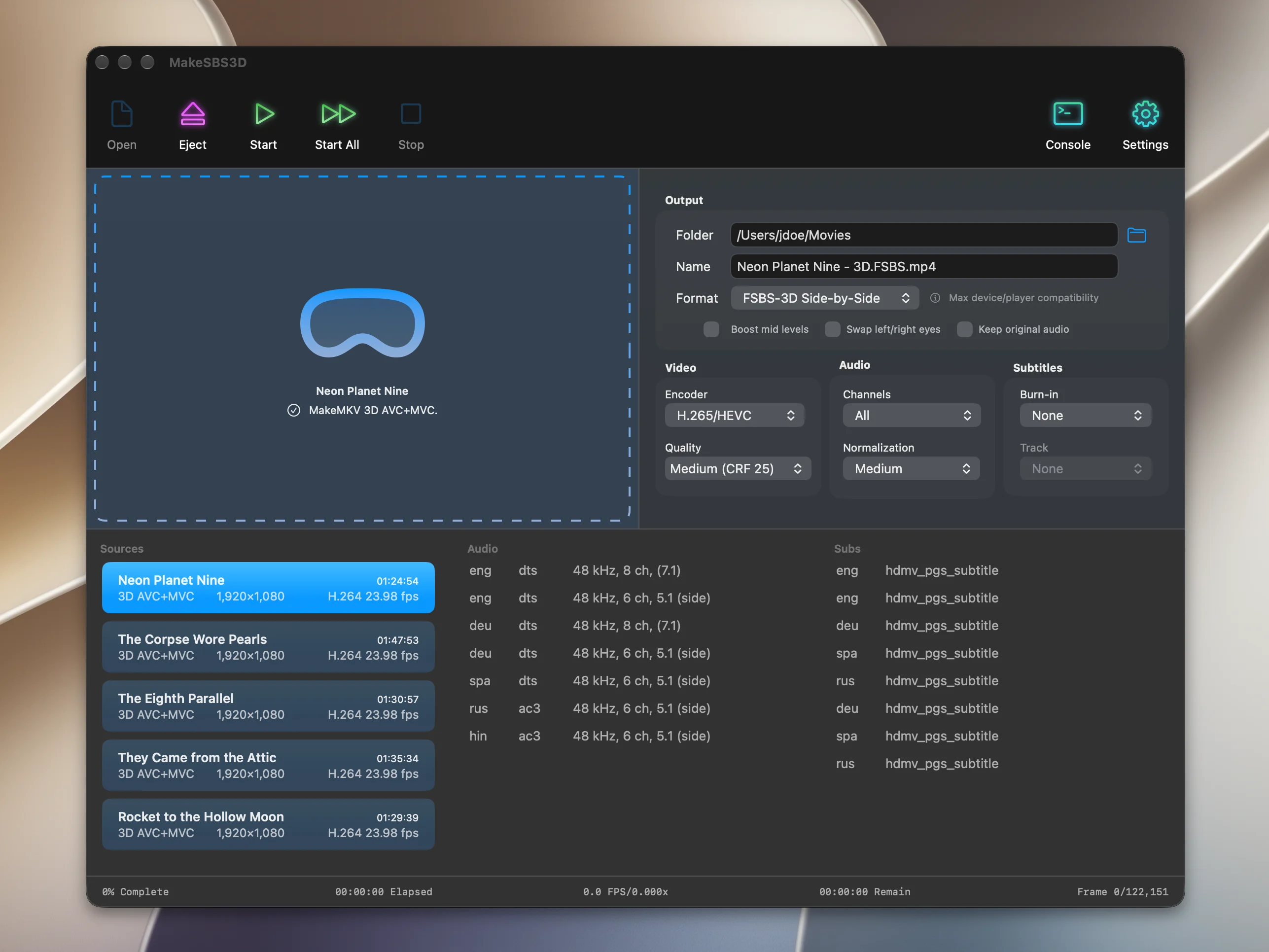This screenshot has height=952, width=1269.
Task: Open the subtitles Track dropdown
Action: click(1086, 469)
